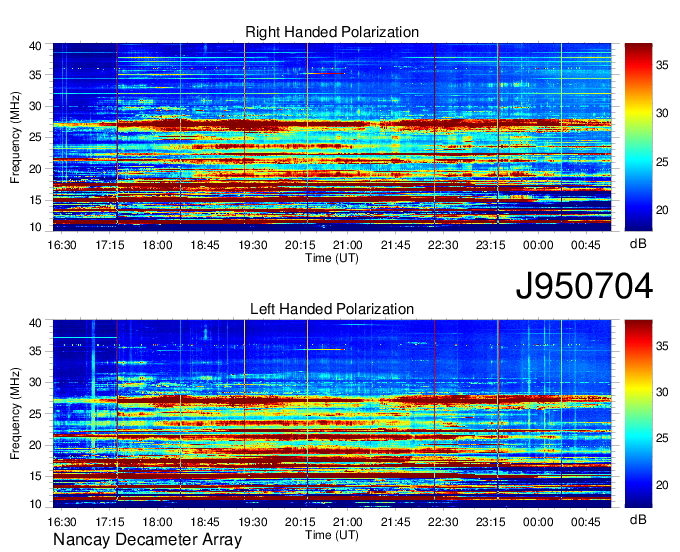Viewport: 680px width, 552px height.
Task: Click the 40 MHz tick on top plot
Action: point(35,46)
